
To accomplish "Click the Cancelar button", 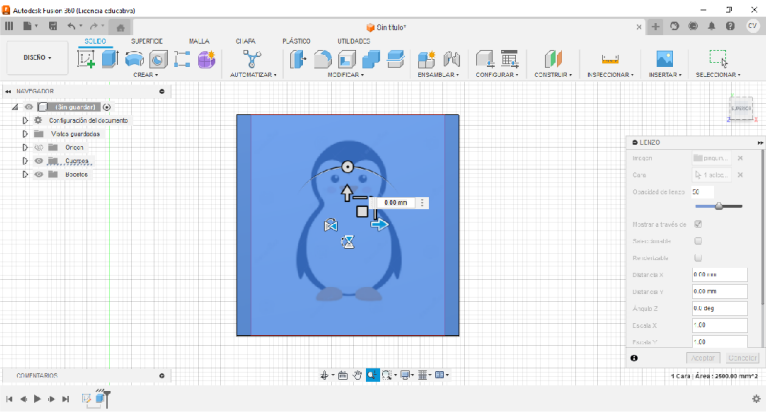I will 742,358.
